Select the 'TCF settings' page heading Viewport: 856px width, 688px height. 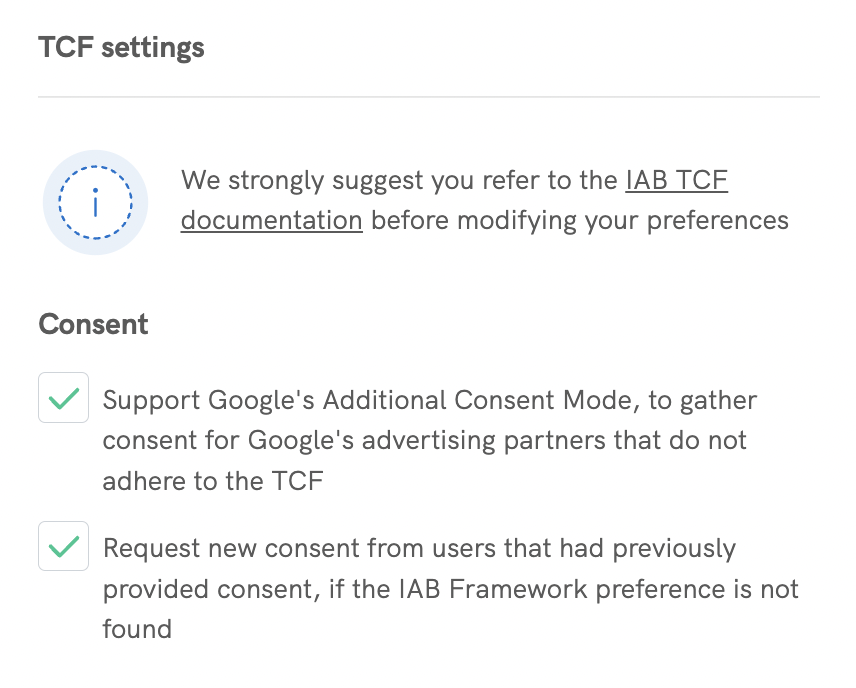tap(120, 46)
